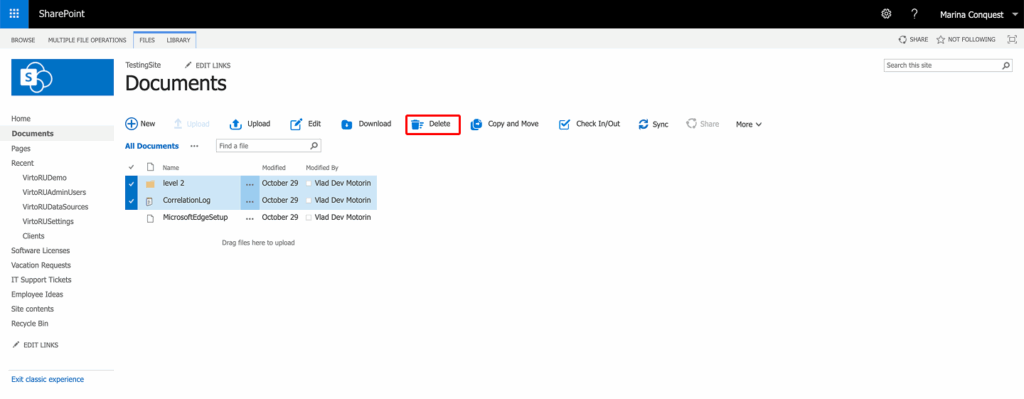Click the New plus icon
This screenshot has height=399, width=1024.
tap(131, 124)
